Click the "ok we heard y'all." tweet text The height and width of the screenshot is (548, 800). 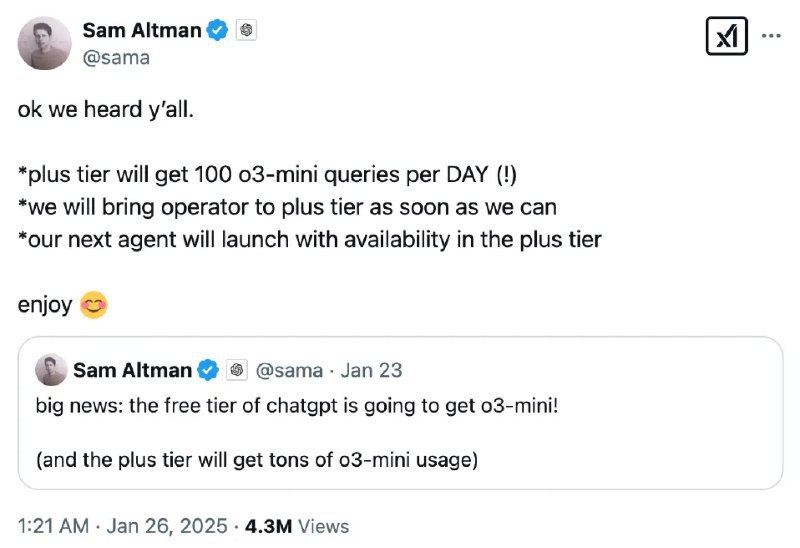click(x=104, y=109)
